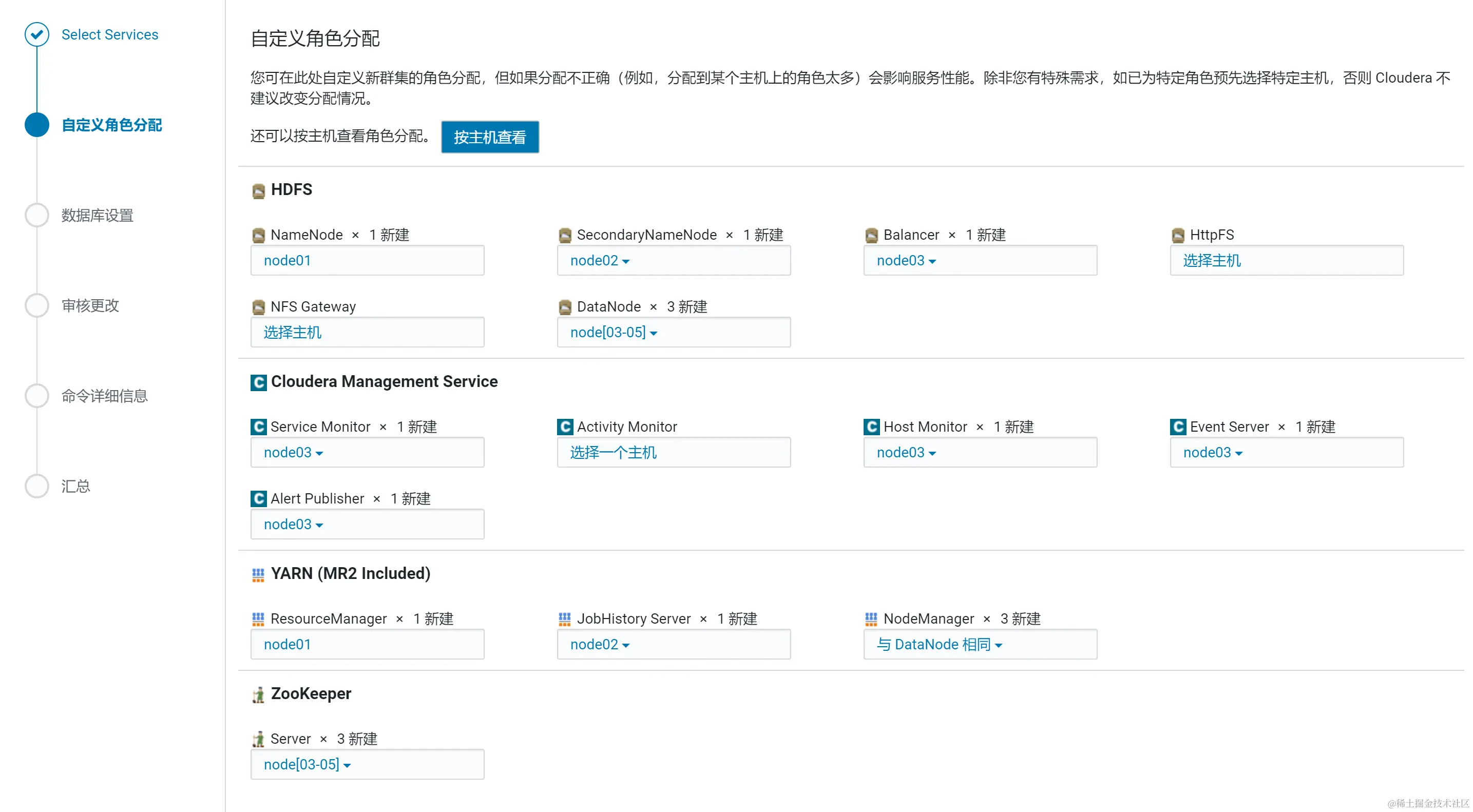
Task: Click the NameNode node01 host field
Action: pos(287,261)
